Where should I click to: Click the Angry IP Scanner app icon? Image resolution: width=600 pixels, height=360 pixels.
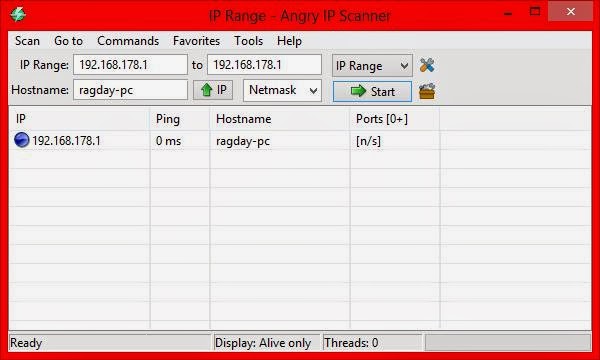[x=18, y=15]
